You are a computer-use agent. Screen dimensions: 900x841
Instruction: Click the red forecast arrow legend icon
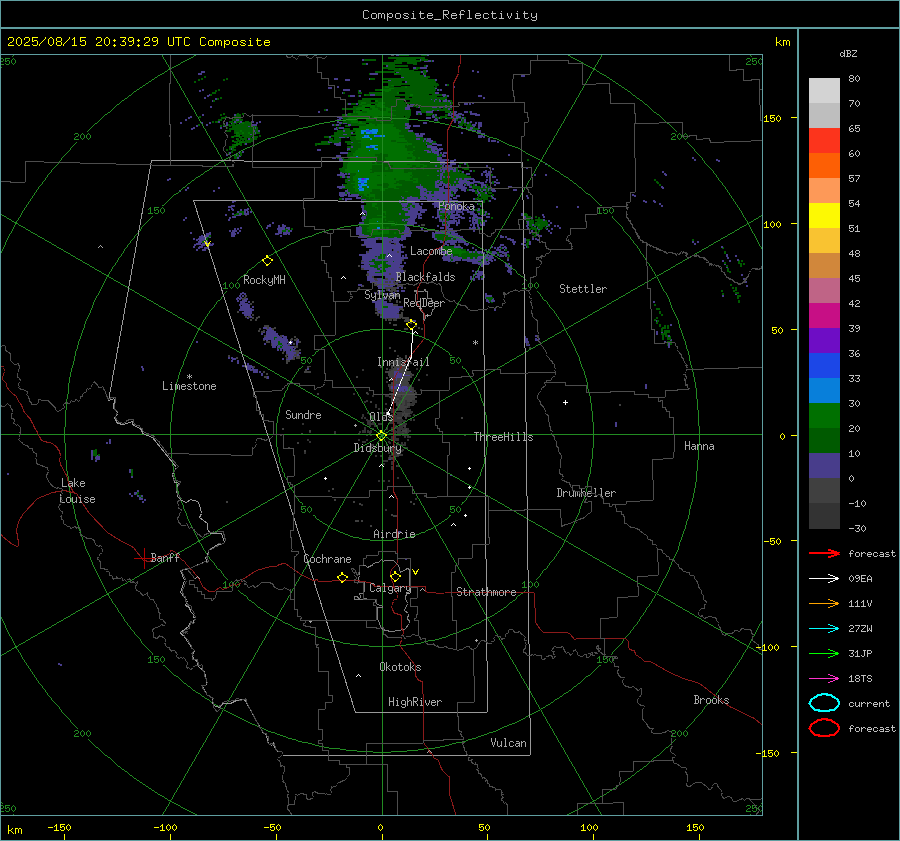tap(824, 553)
